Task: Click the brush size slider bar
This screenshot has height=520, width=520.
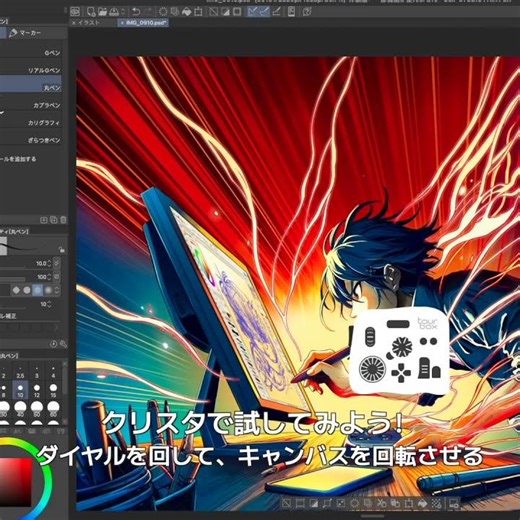Action: pos(13,267)
